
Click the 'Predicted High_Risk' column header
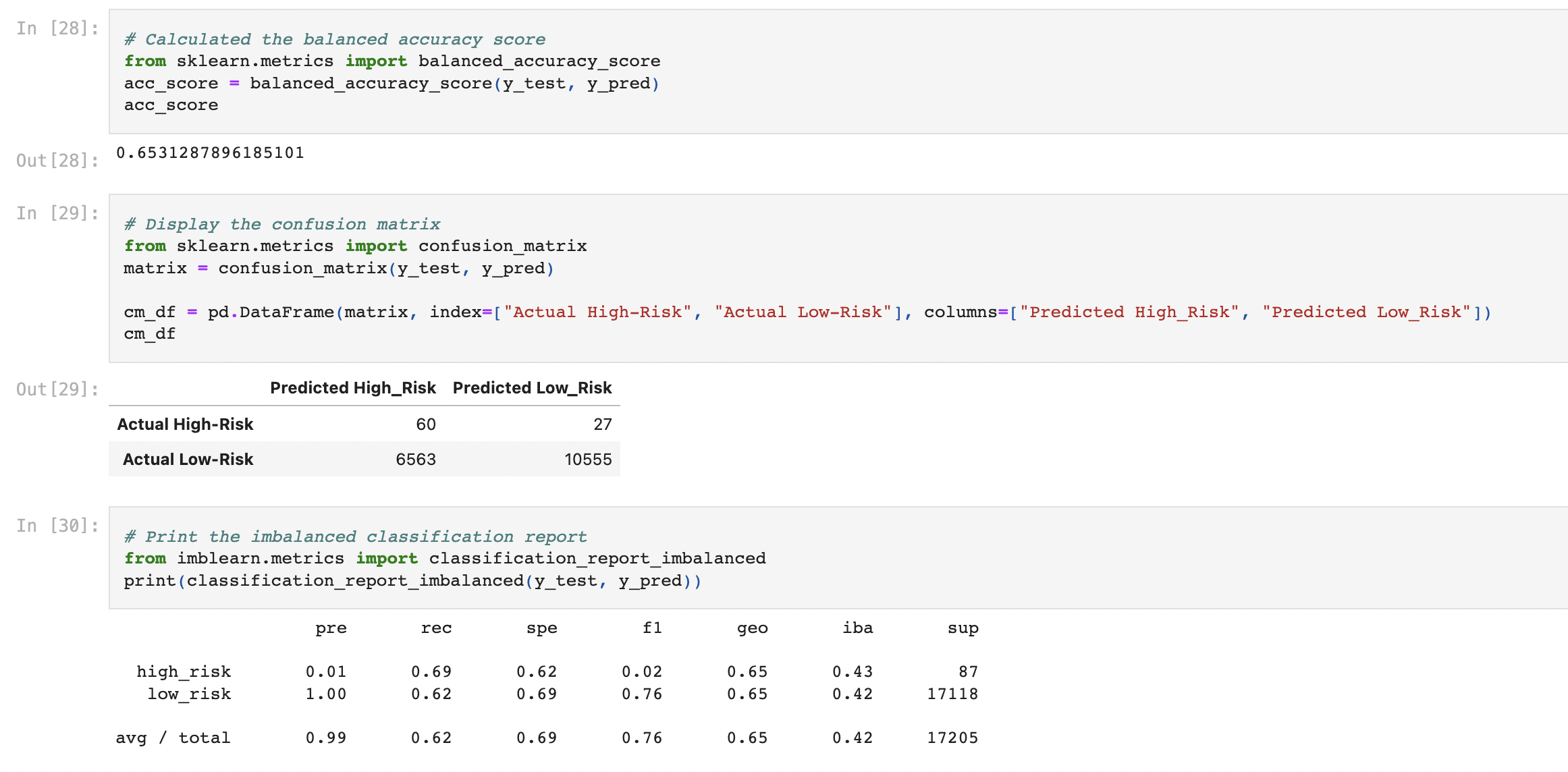(353, 388)
